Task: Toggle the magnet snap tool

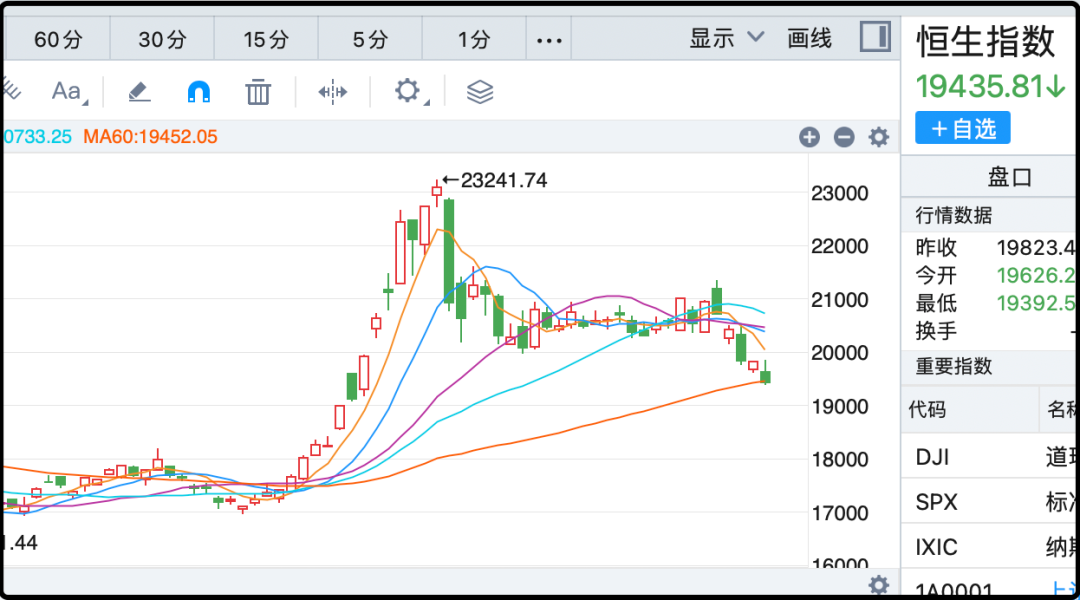Action: click(x=199, y=92)
